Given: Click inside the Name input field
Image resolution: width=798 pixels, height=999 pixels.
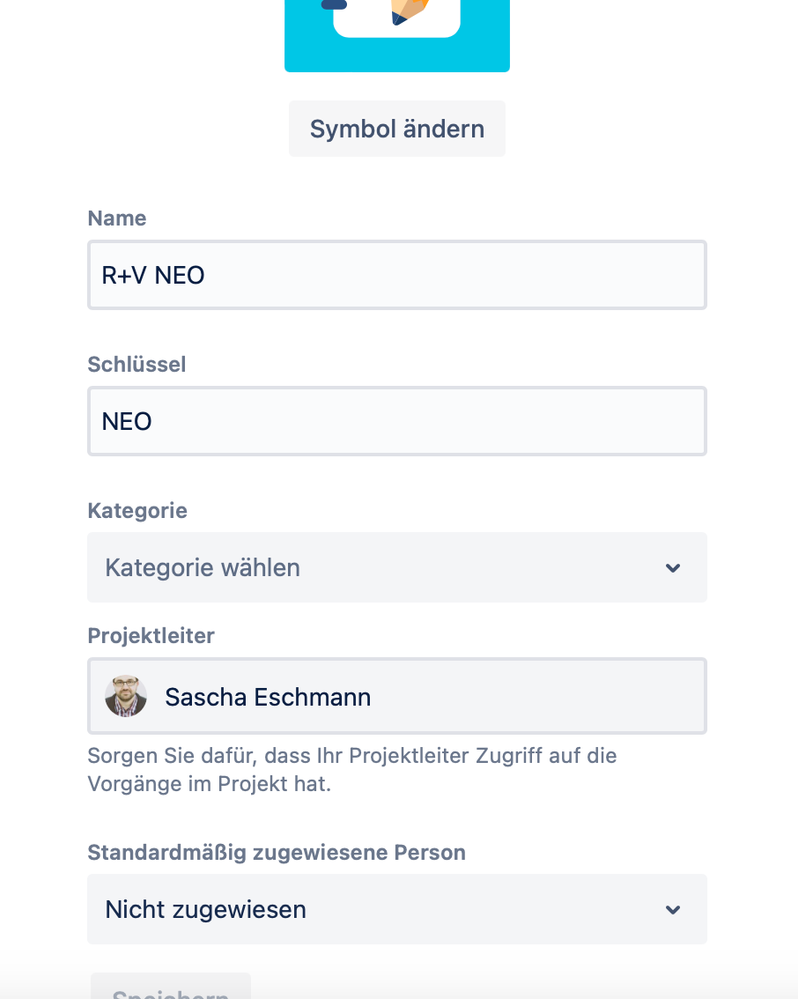Looking at the screenshot, I should [397, 274].
